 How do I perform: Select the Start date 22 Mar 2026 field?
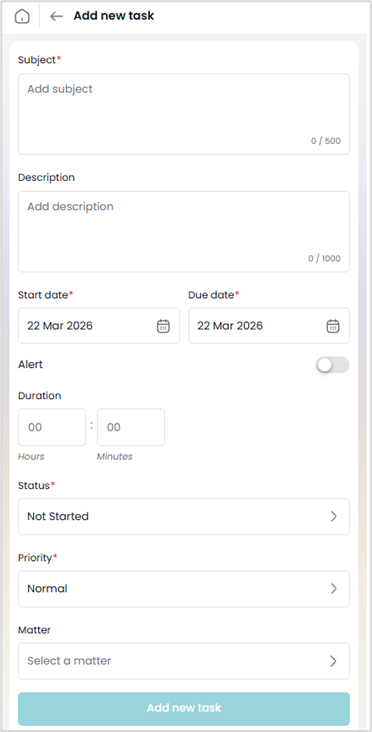click(x=99, y=326)
